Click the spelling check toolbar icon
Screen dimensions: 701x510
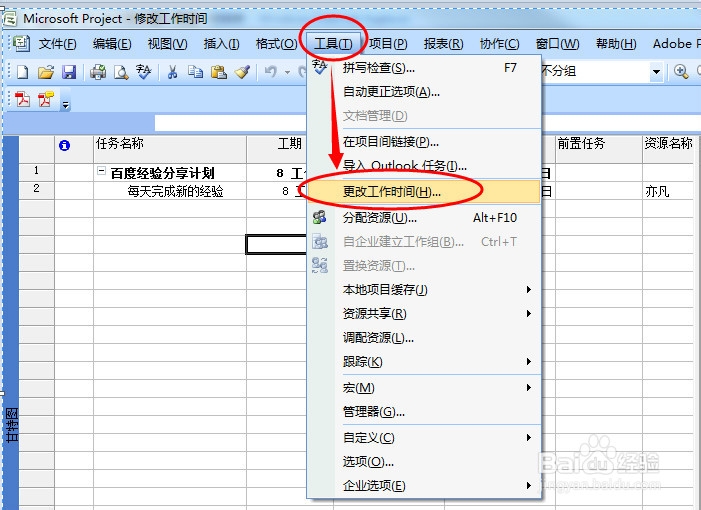click(144, 72)
